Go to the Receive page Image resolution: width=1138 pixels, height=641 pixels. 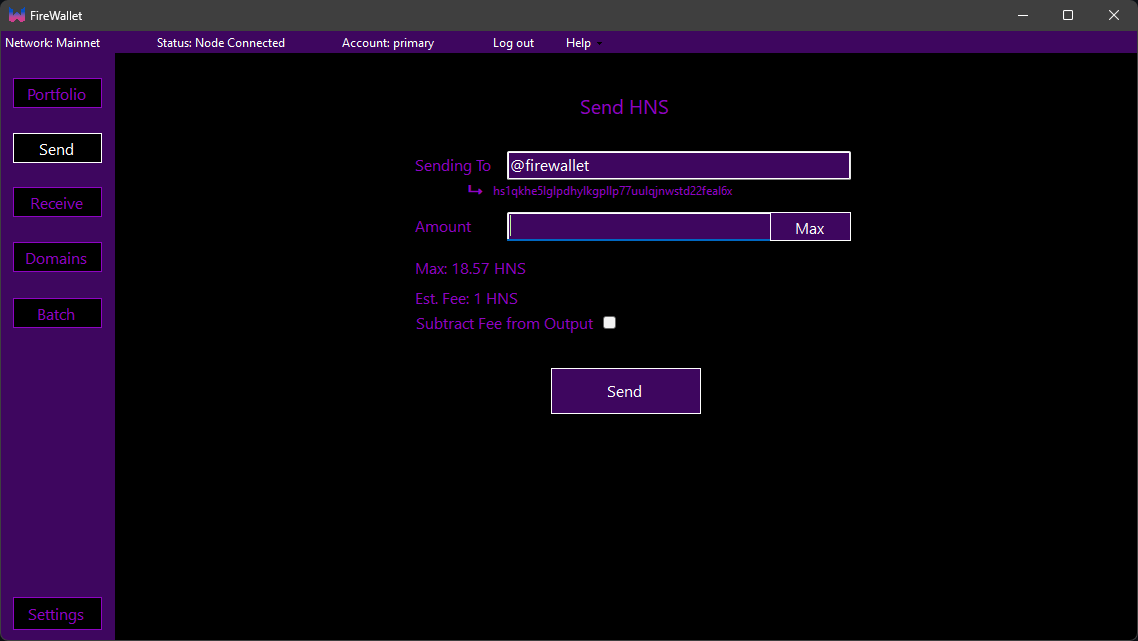57,203
